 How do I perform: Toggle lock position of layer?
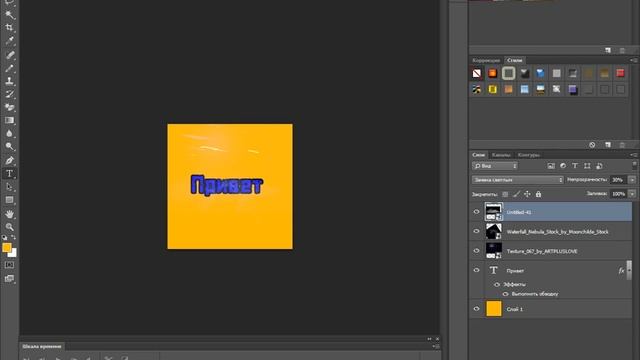[x=527, y=194]
